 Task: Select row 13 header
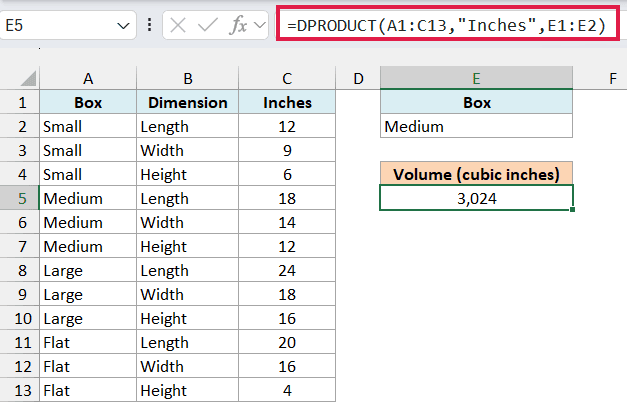20,390
